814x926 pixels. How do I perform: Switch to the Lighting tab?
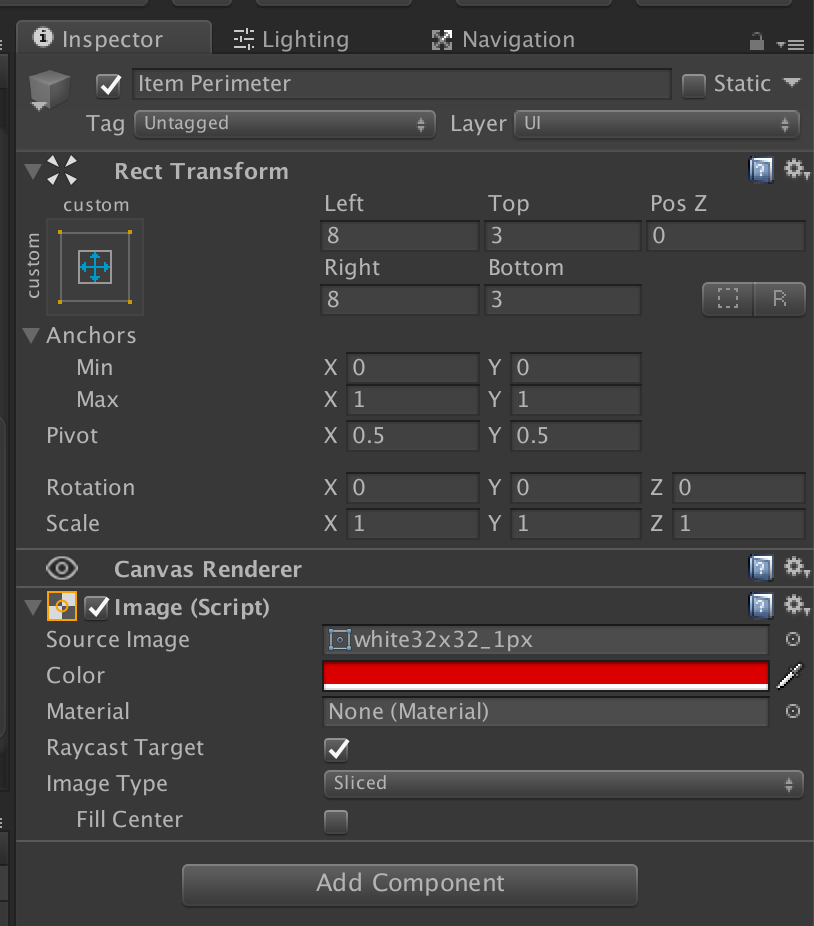coord(290,39)
